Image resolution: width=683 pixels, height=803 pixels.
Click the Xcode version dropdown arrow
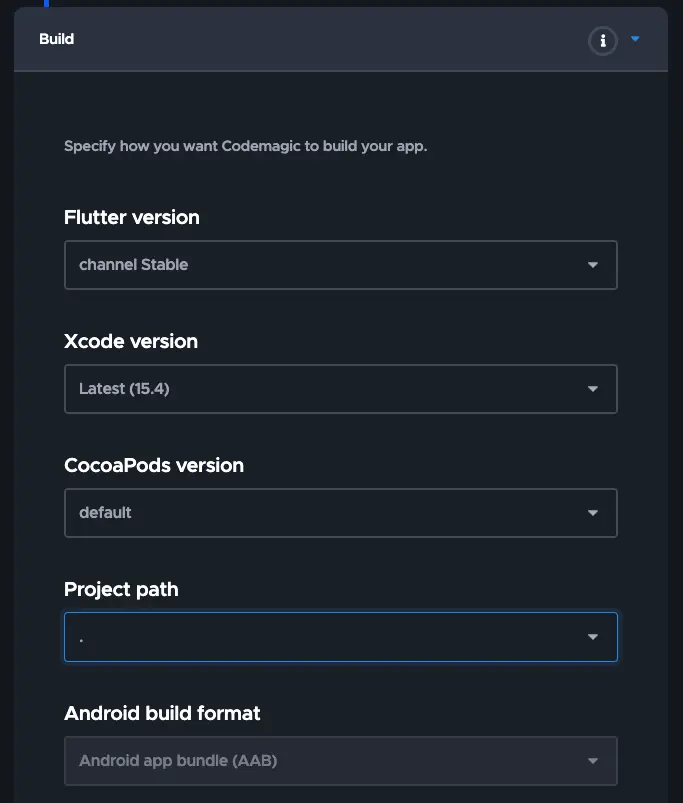point(594,388)
